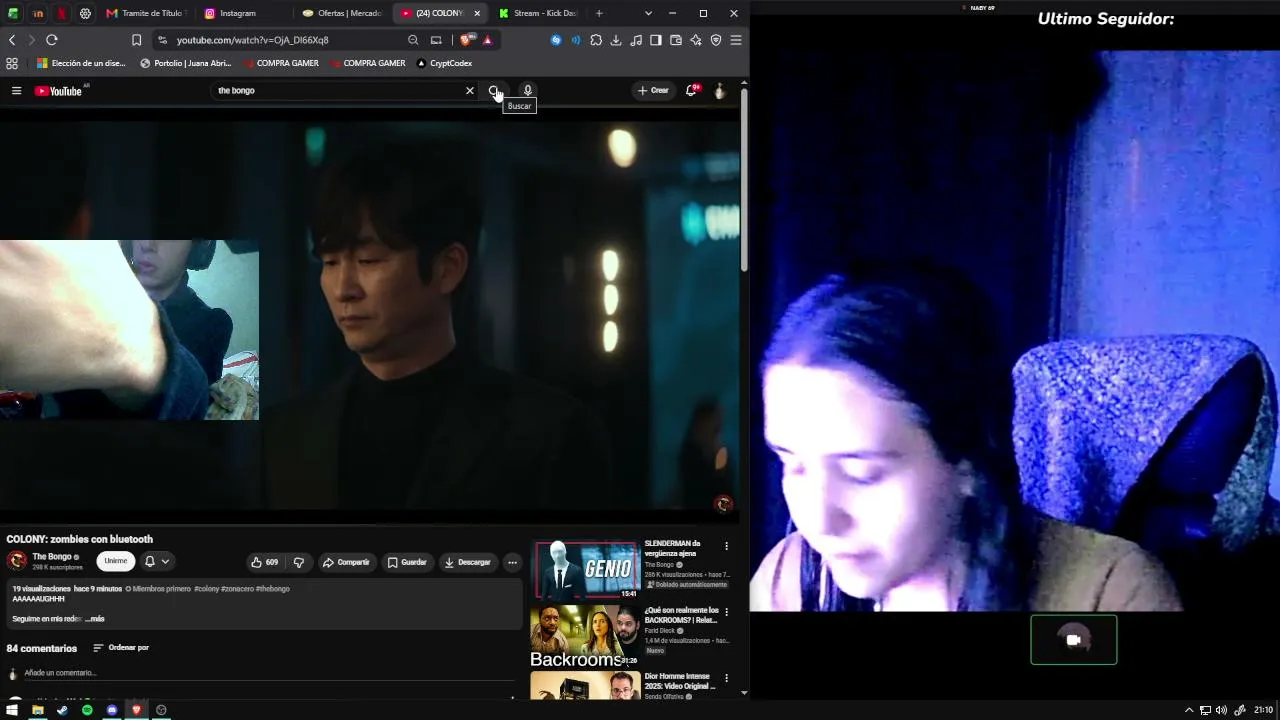This screenshot has height=720, width=1280.
Task: Expand the channel notification bell dropdown
Action: pos(157,562)
